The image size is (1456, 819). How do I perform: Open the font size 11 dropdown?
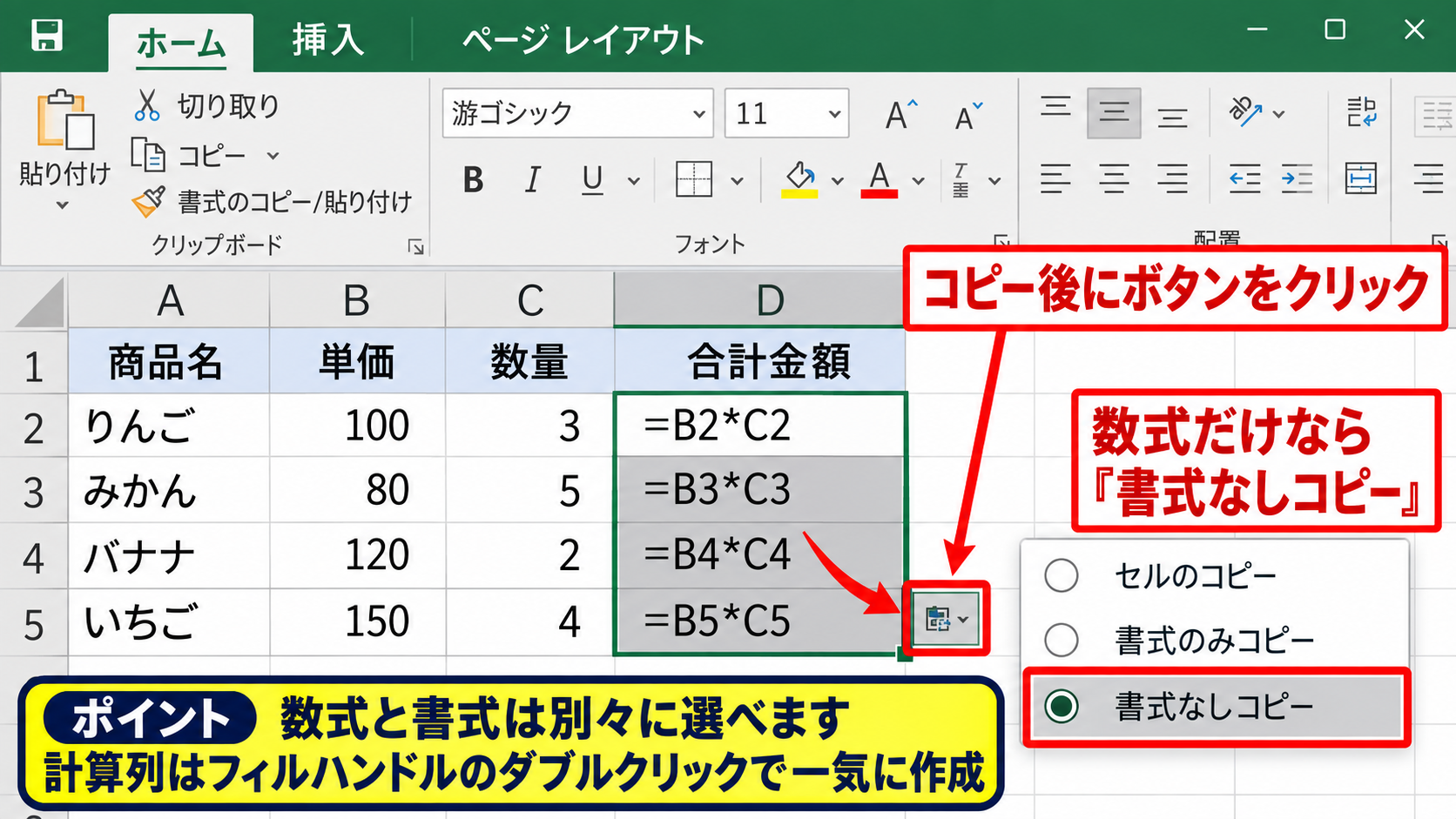pyautogui.click(x=834, y=114)
